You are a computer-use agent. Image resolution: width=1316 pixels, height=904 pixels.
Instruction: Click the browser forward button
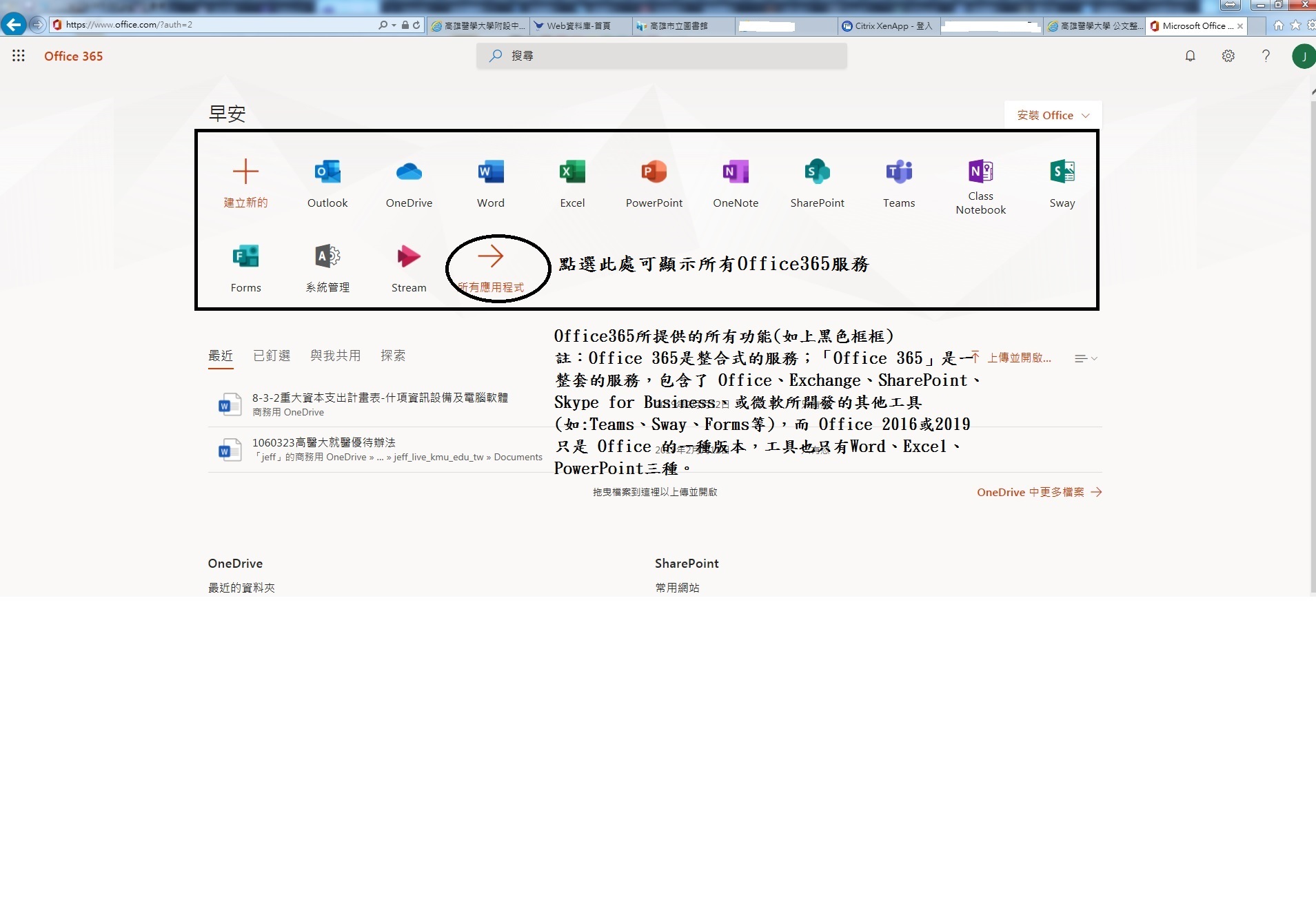pyautogui.click(x=37, y=25)
